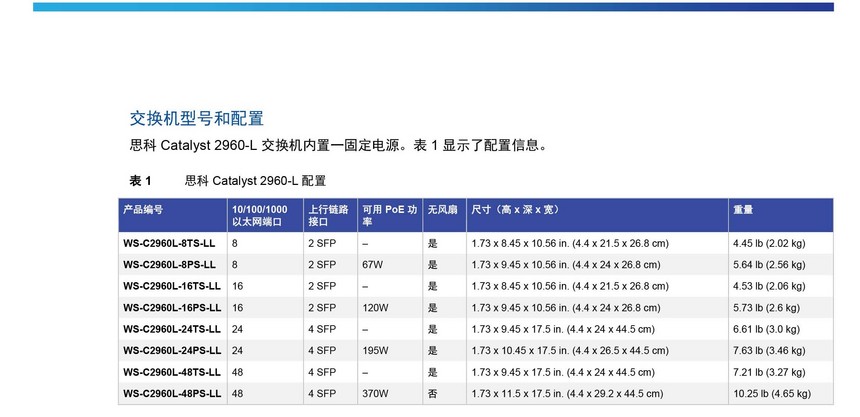This screenshot has height=417, width=860.
Task: Click weight 6.61 lb (3.0 kg)
Action: pos(766,329)
